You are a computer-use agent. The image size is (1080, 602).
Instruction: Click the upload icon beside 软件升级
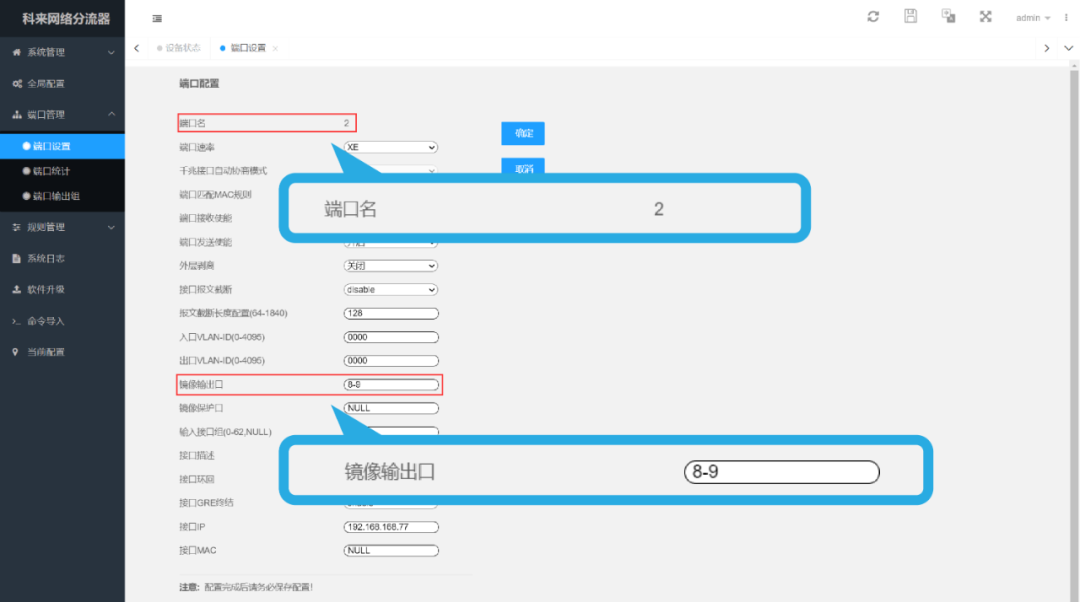point(17,290)
